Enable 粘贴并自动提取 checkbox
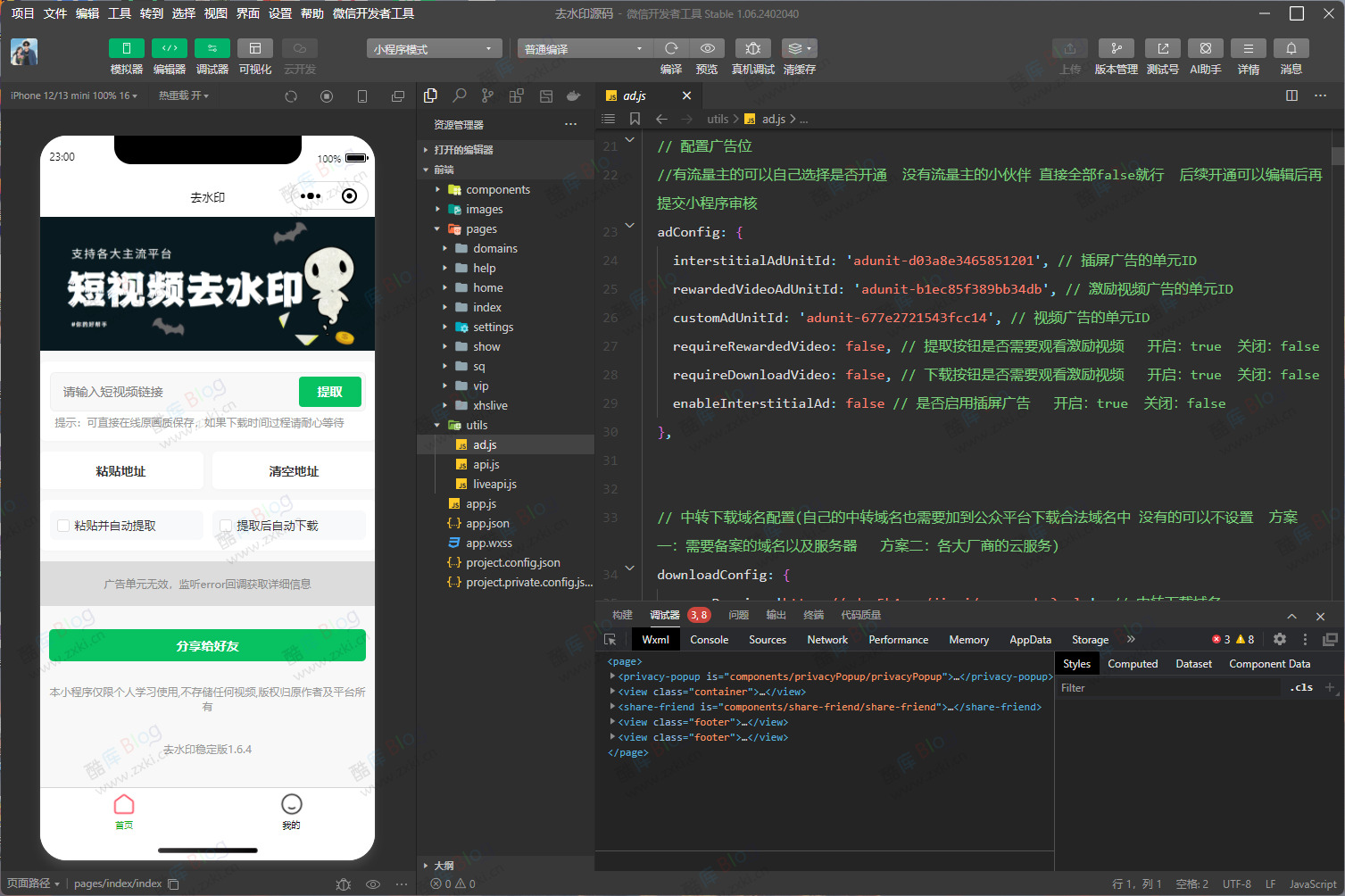Image resolution: width=1345 pixels, height=896 pixels. pyautogui.click(x=63, y=526)
